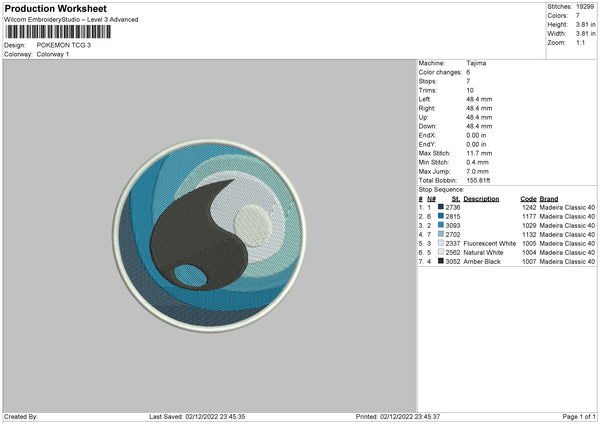Click the Max Jump value 7.0 mm
This screenshot has width=600, height=424.
pyautogui.click(x=477, y=171)
